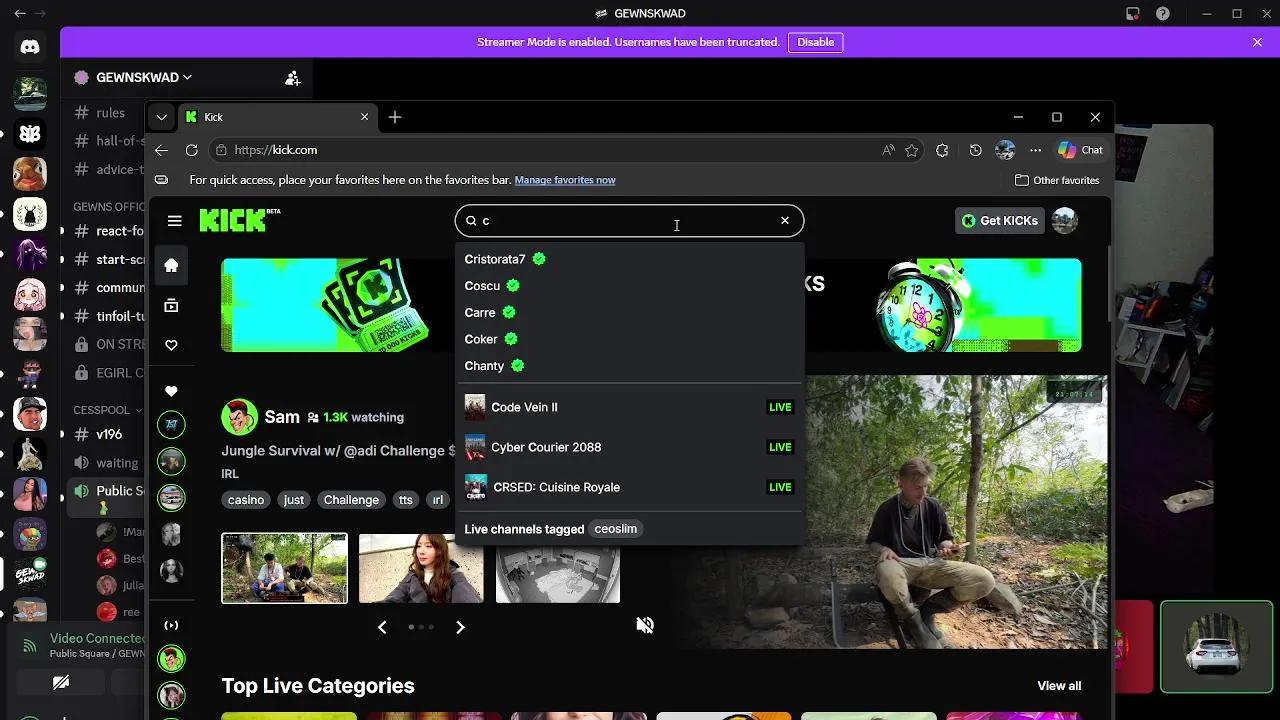1280x720 pixels.
Task: Go back in the browser
Action: click(x=161, y=150)
